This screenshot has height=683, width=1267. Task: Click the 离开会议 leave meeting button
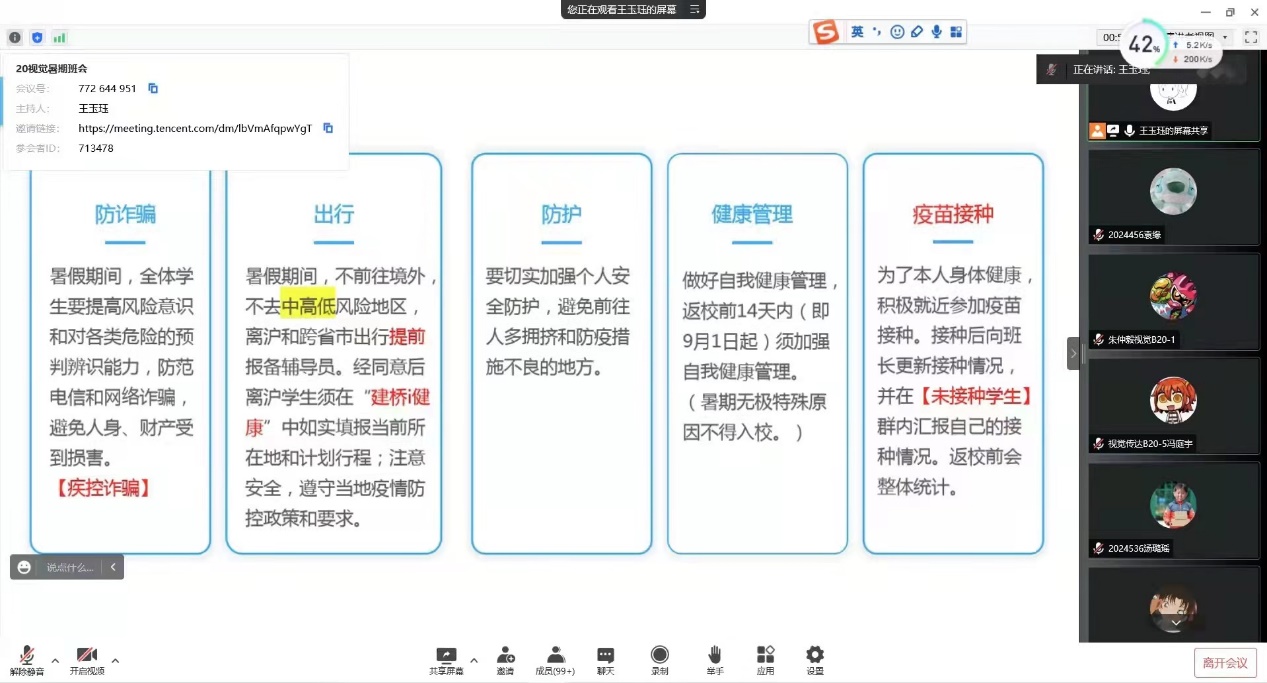coord(1224,662)
